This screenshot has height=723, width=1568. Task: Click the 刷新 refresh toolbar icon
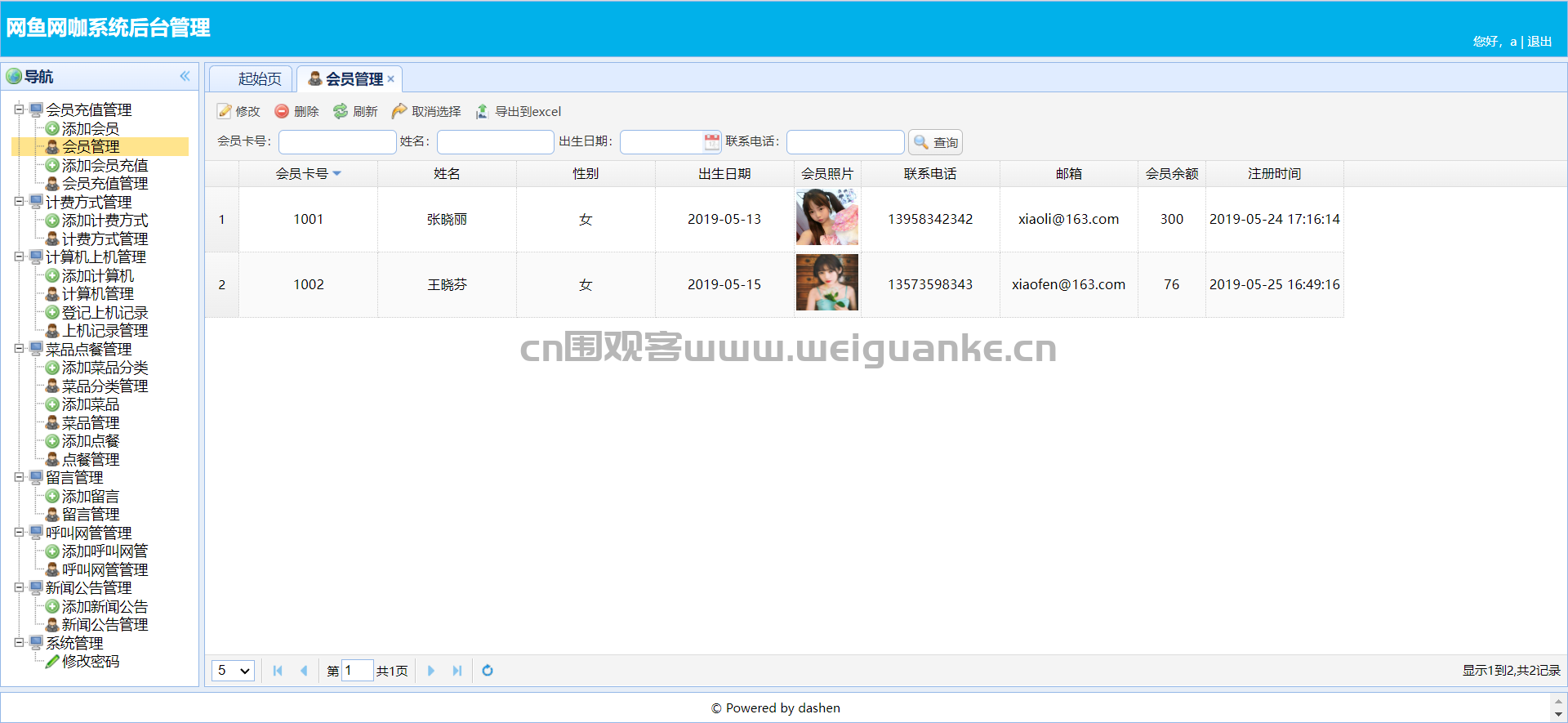[x=341, y=111]
